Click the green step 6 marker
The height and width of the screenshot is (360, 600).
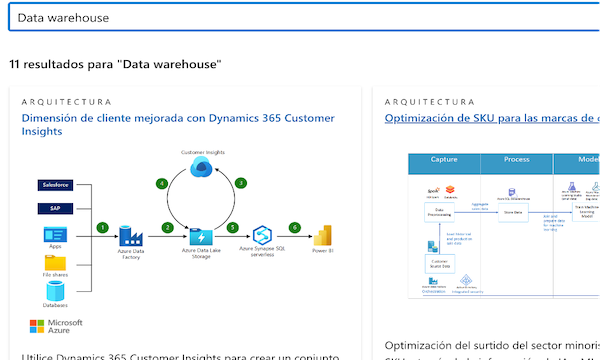295,228
